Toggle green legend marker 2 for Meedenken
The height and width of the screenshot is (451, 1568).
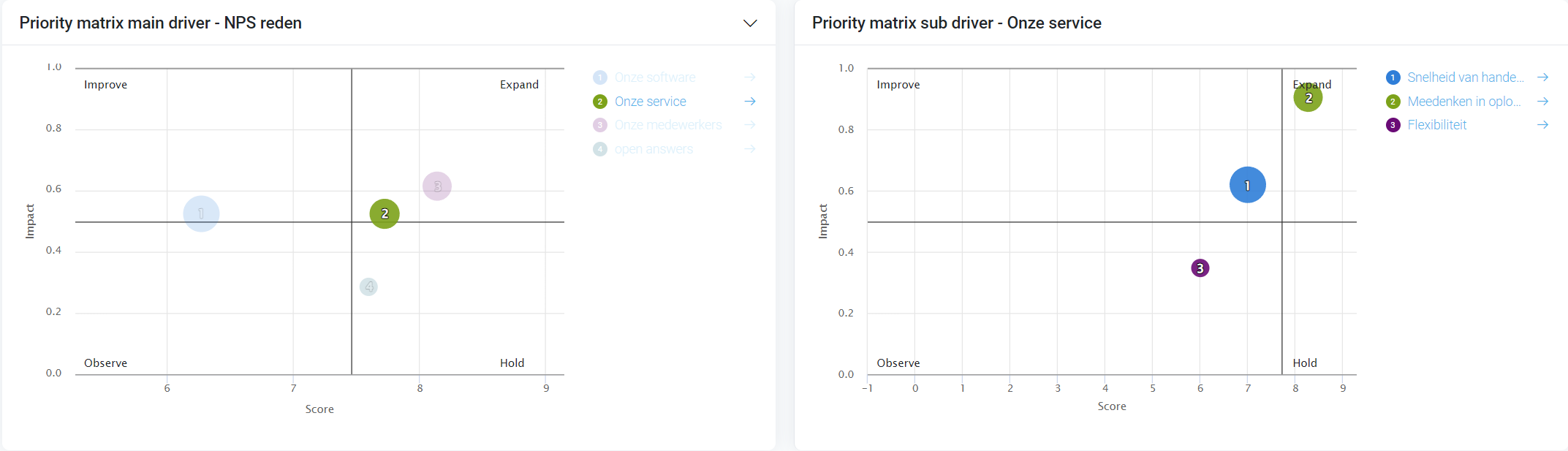click(x=1393, y=102)
